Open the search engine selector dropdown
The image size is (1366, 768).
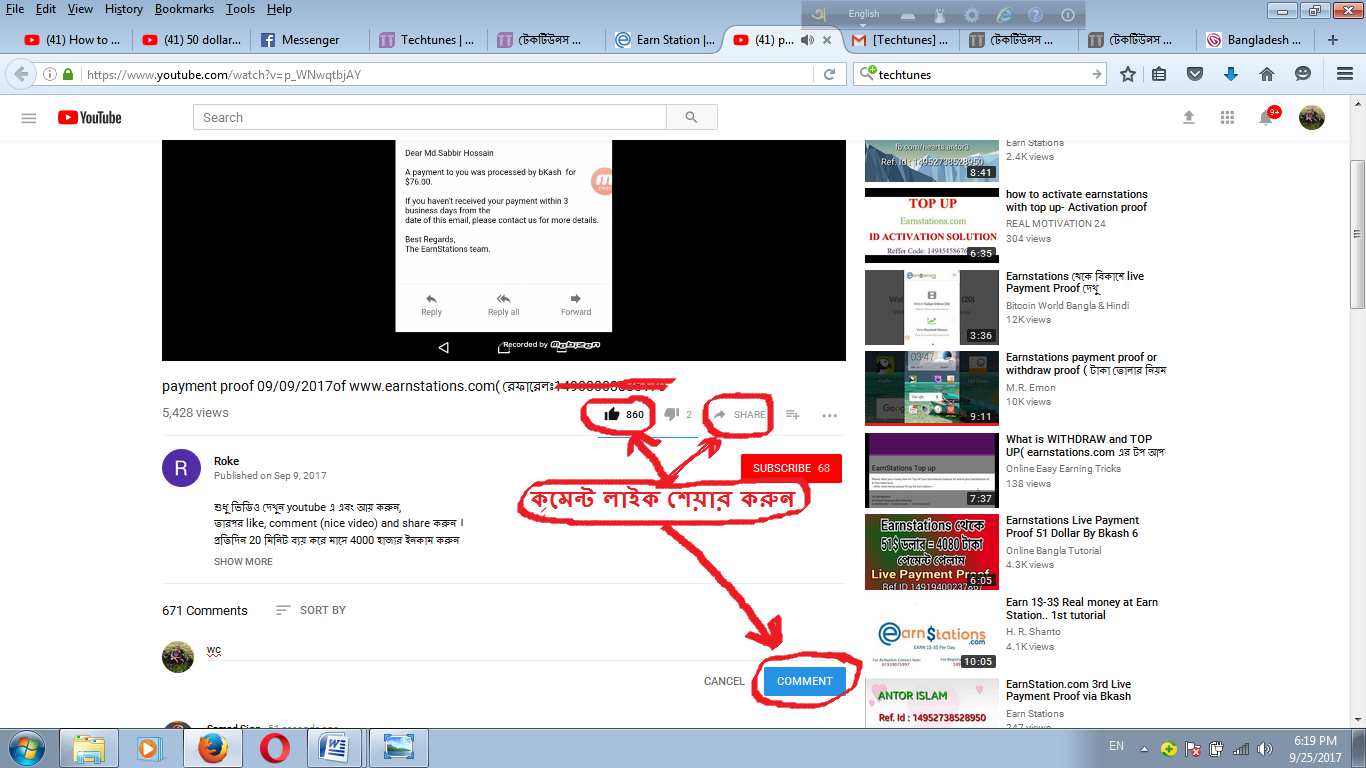[x=868, y=74]
